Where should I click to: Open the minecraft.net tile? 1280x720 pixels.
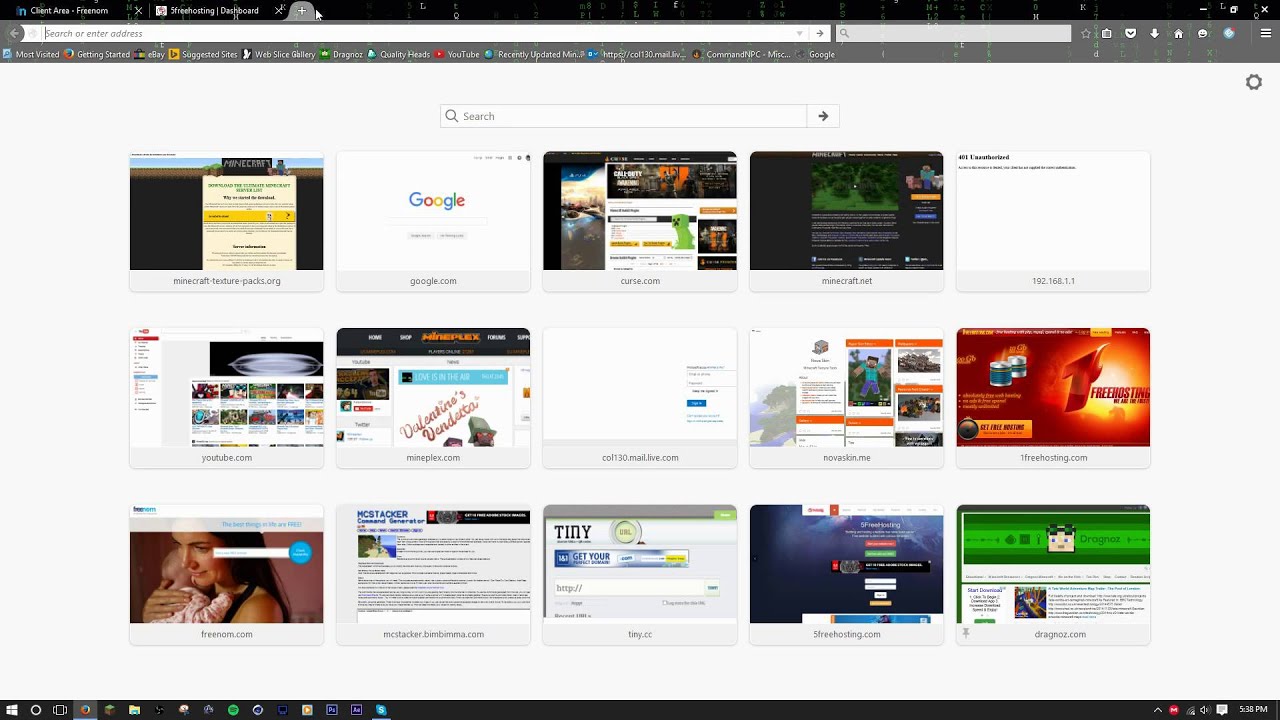click(x=846, y=222)
